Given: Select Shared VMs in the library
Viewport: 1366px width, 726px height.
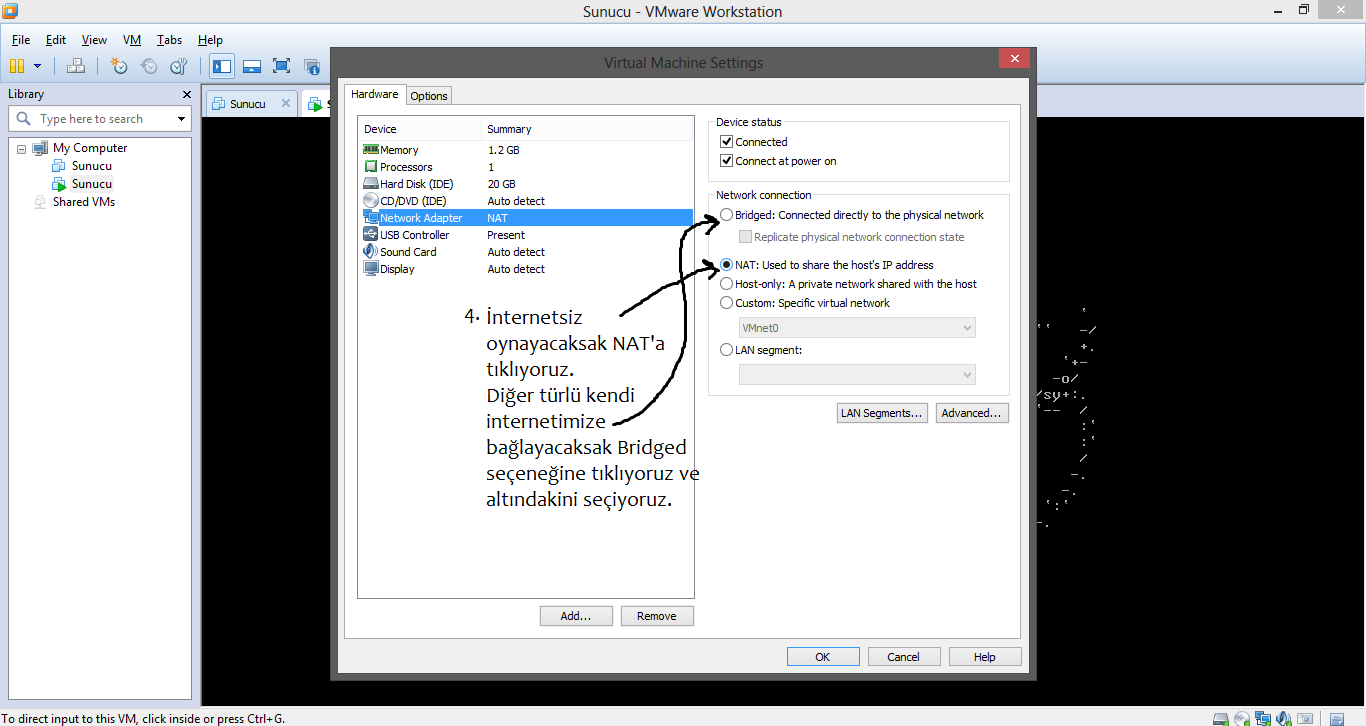Looking at the screenshot, I should click(x=84, y=202).
